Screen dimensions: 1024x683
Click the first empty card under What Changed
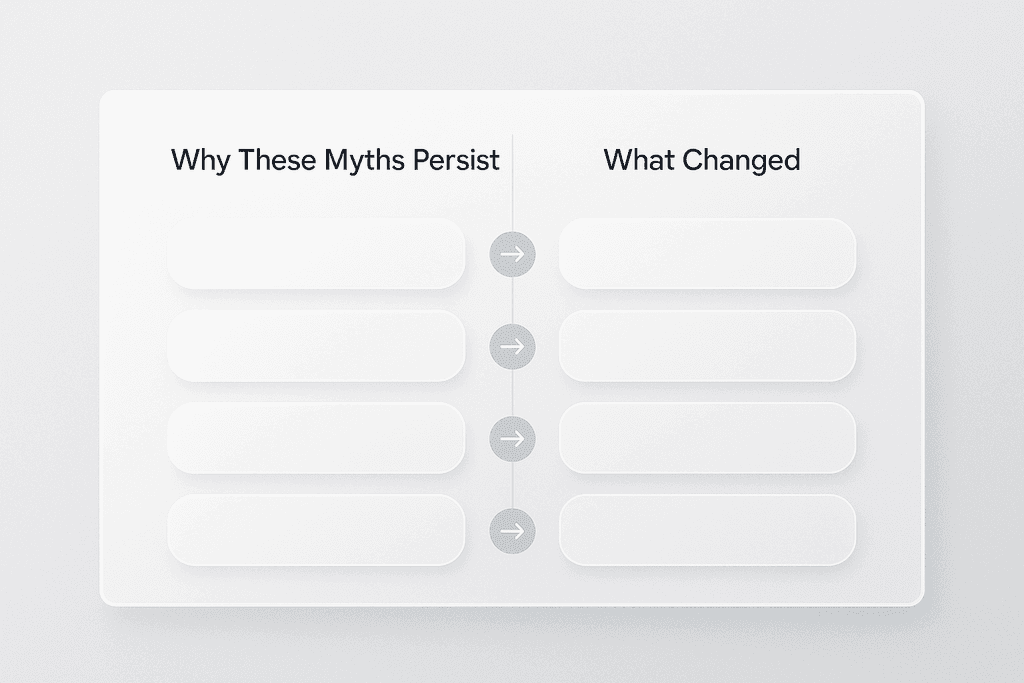[707, 254]
